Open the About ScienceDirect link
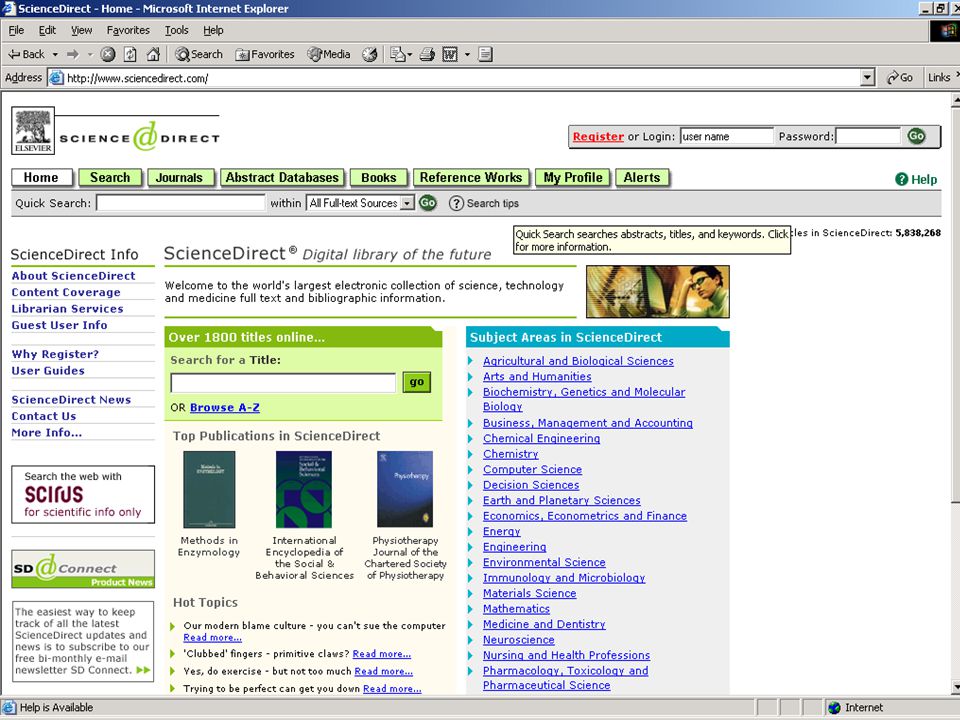Screen dimensions: 960x720 pos(73,276)
